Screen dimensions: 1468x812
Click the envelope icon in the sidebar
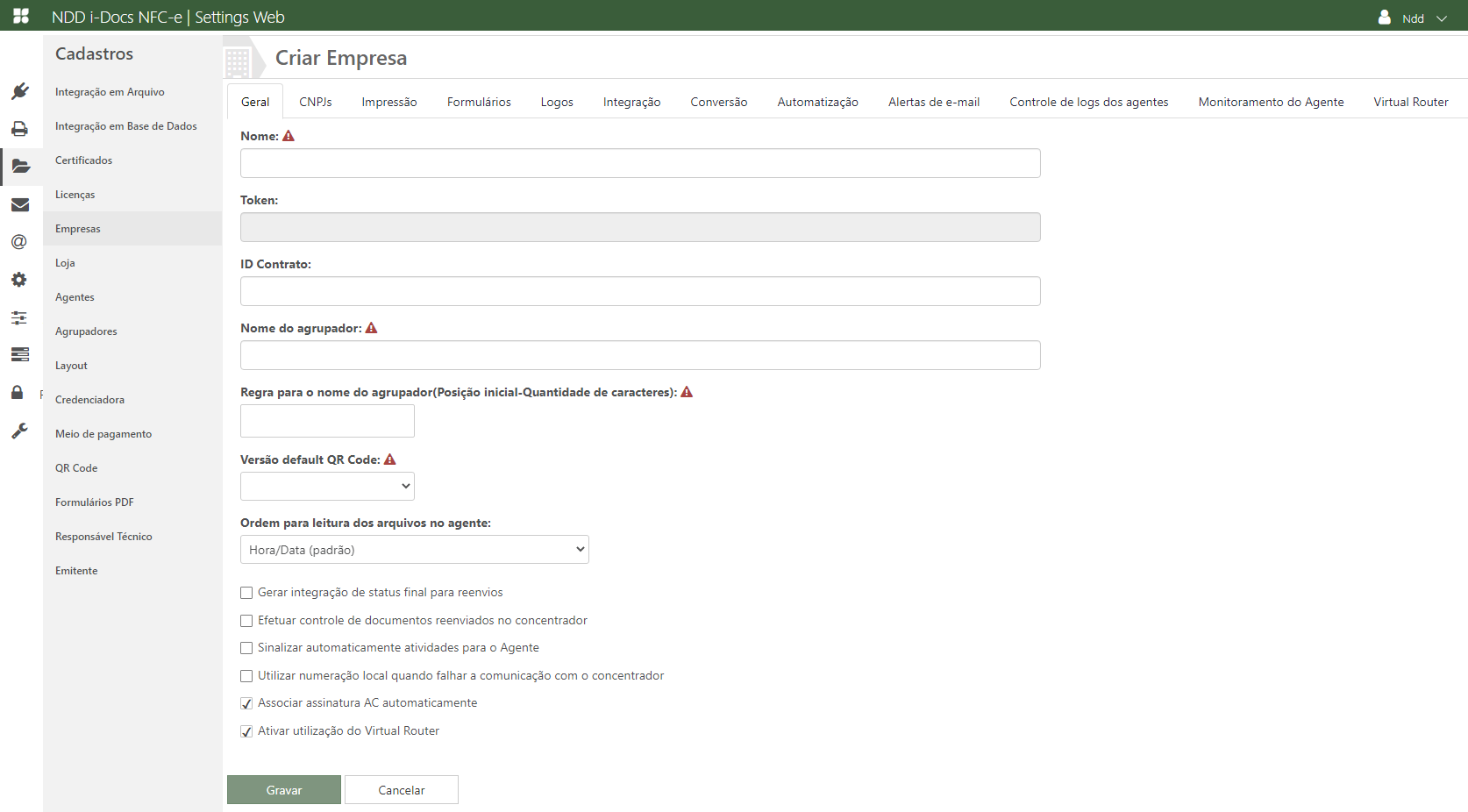20,204
